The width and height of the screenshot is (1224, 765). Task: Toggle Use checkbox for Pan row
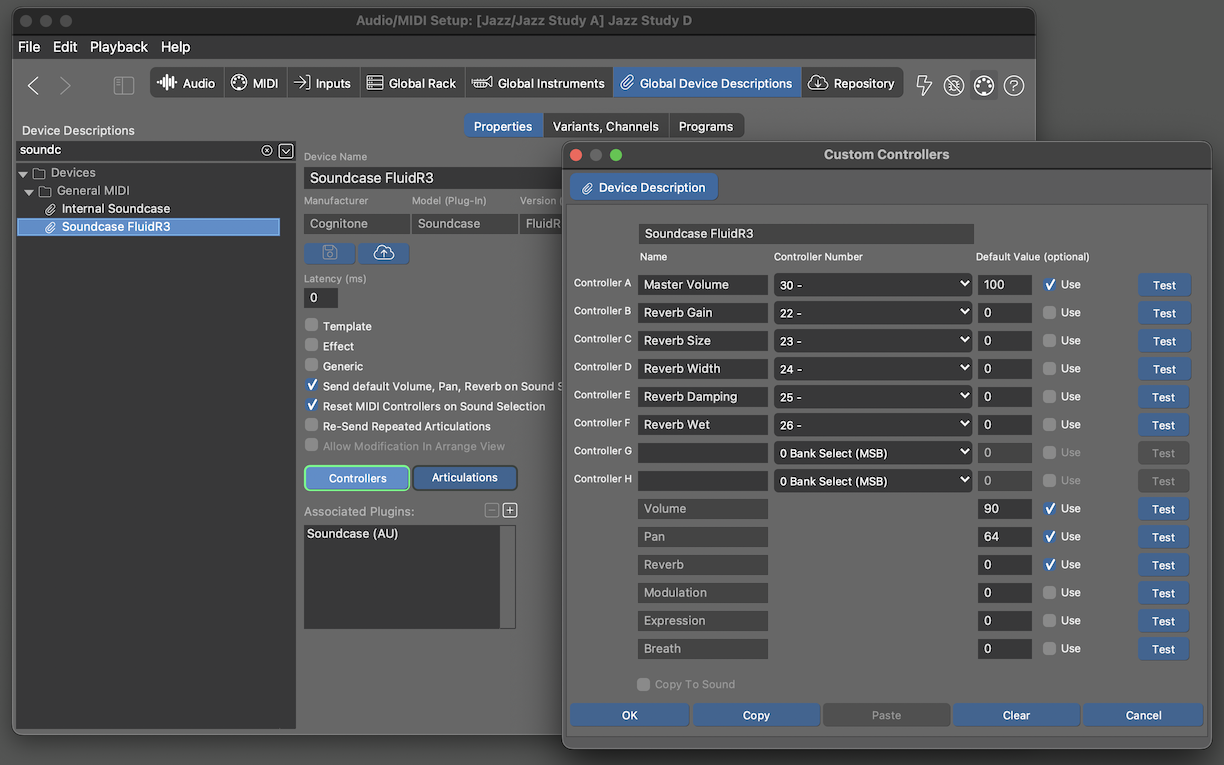pos(1050,536)
